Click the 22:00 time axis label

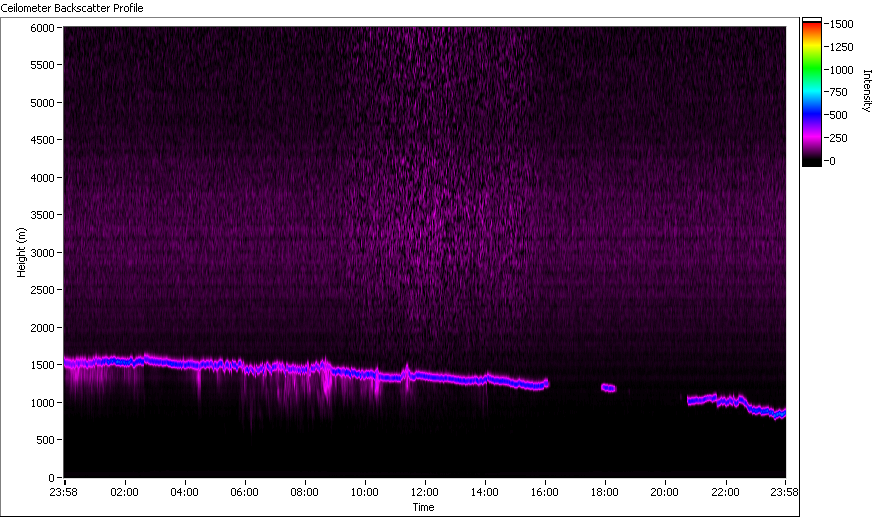(725, 492)
